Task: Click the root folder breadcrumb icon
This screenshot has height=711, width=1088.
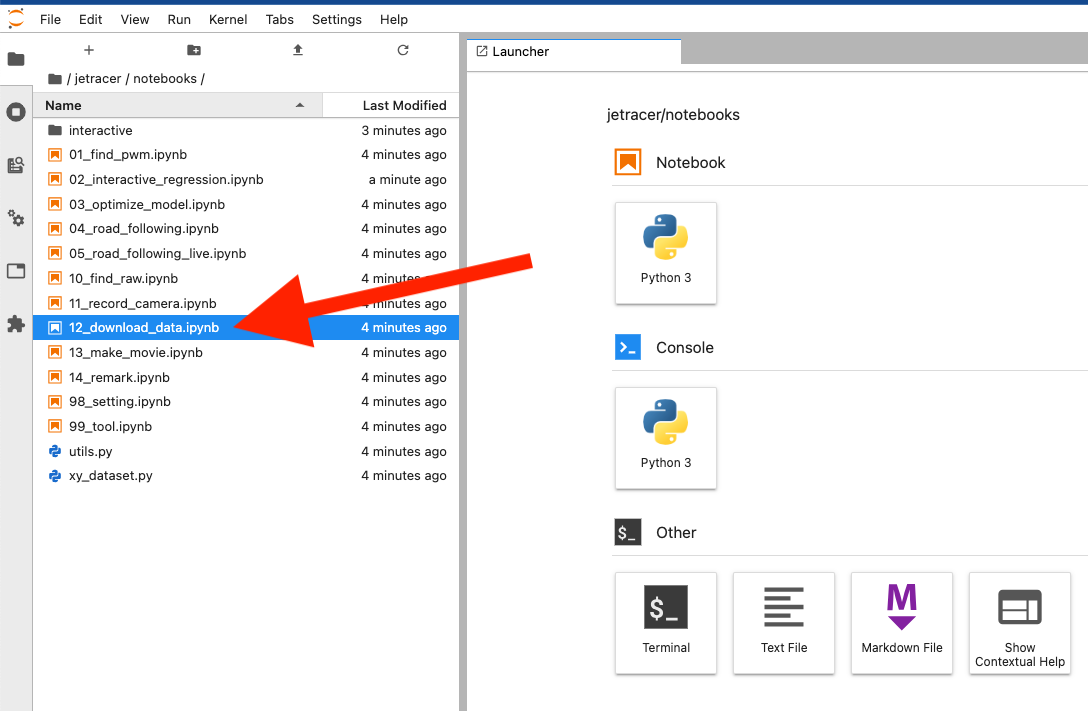Action: [55, 79]
